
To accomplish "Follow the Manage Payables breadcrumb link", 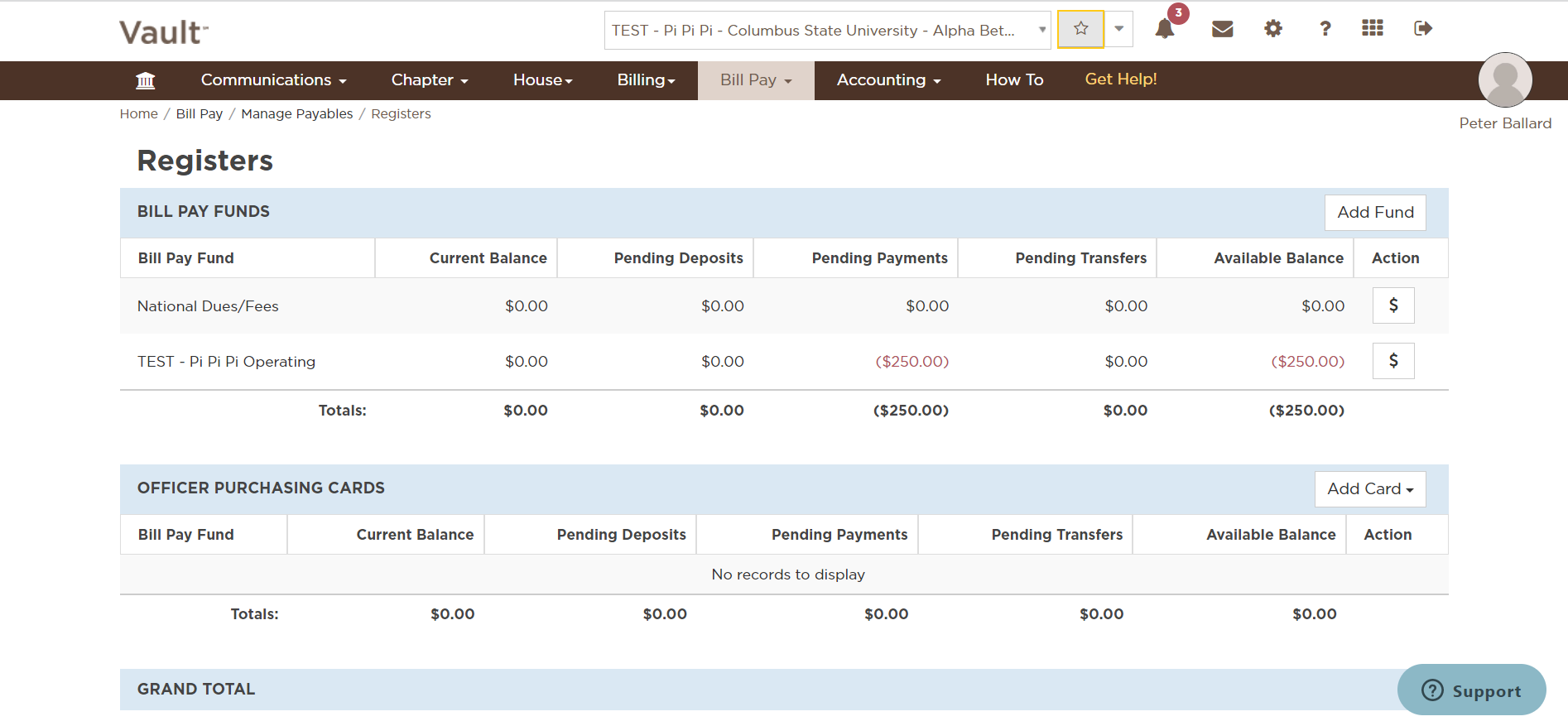I will pyautogui.click(x=296, y=114).
